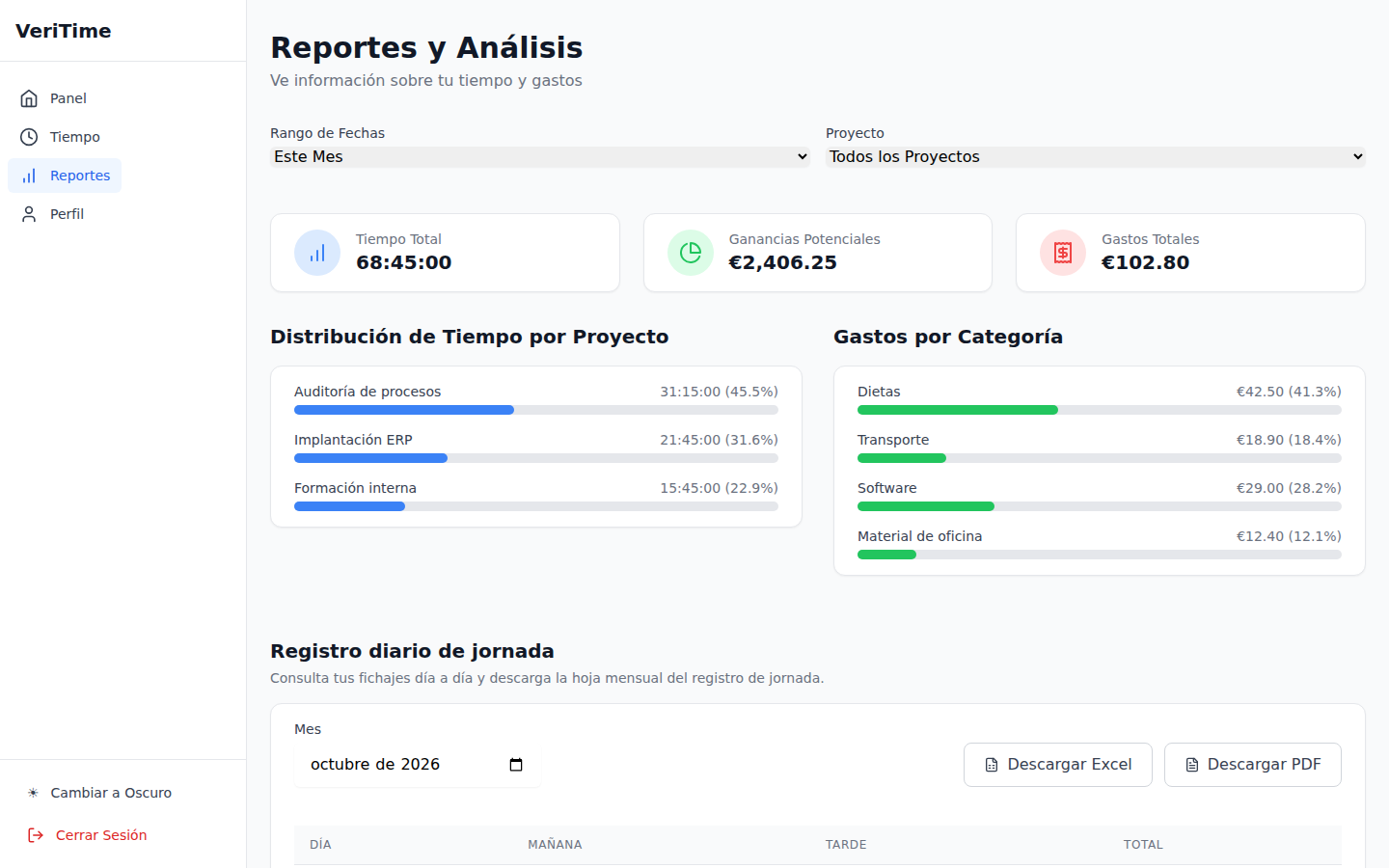Click the 68:45:00 total time value
The height and width of the screenshot is (868, 1389).
pos(404,262)
